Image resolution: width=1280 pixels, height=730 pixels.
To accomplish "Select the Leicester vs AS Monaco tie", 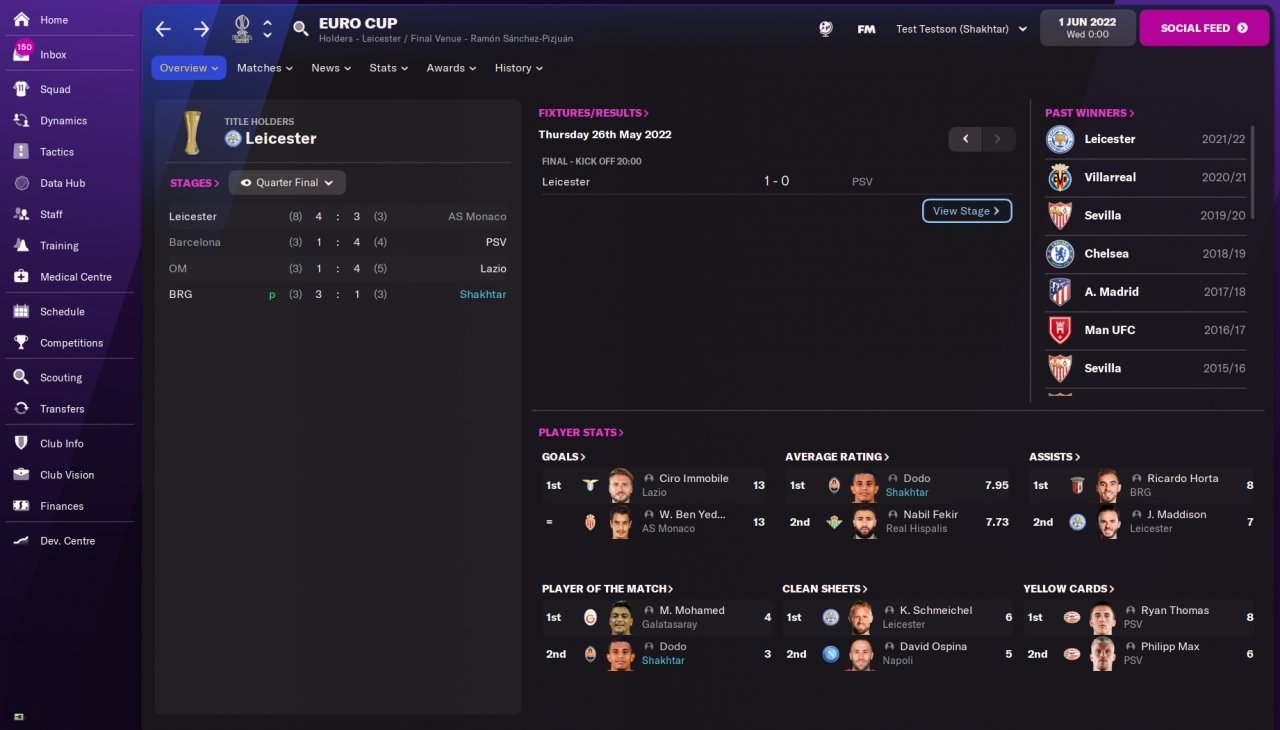I will (x=338, y=216).
